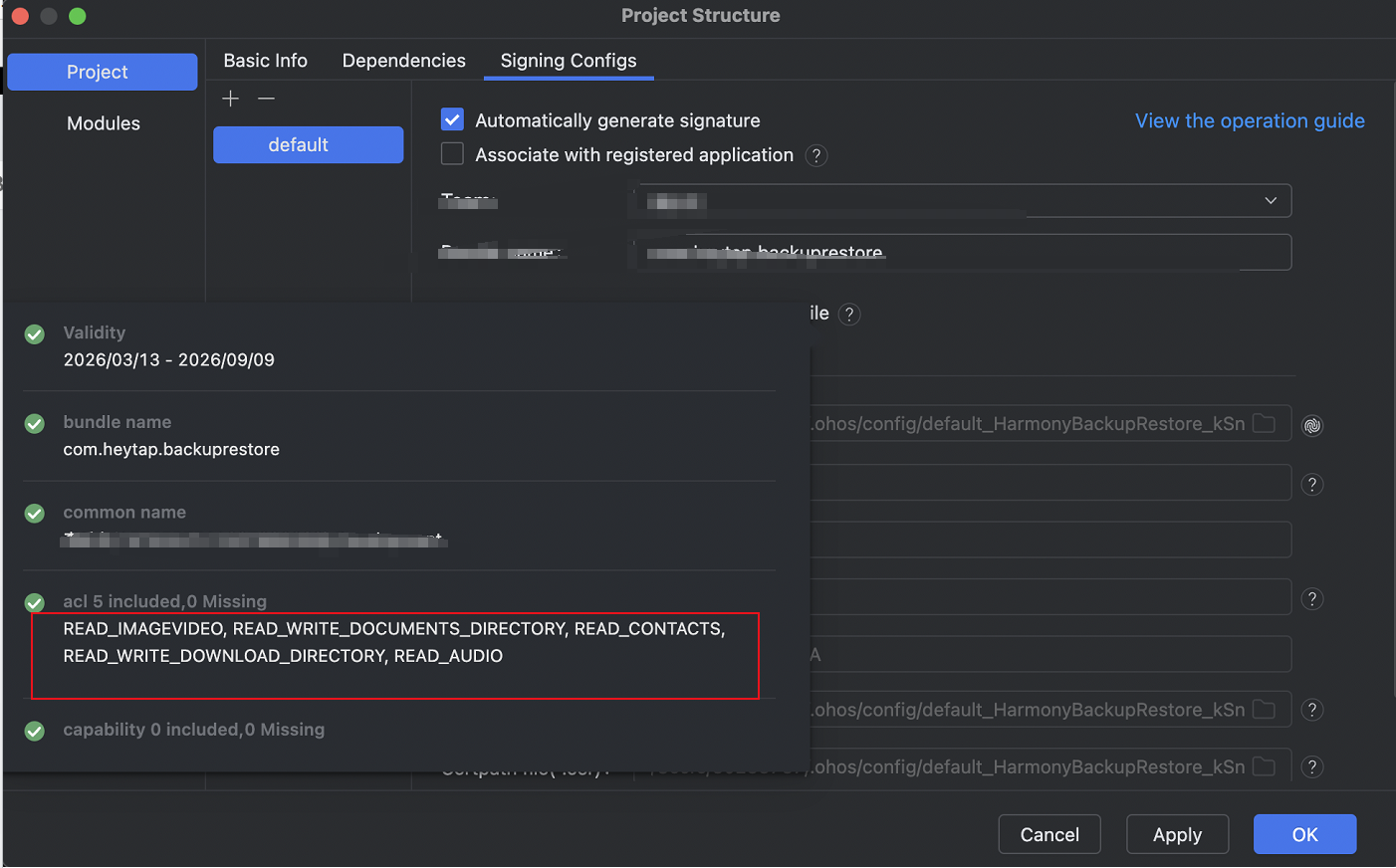Click green check icon next to Validity
1396x868 pixels.
pyautogui.click(x=35, y=334)
